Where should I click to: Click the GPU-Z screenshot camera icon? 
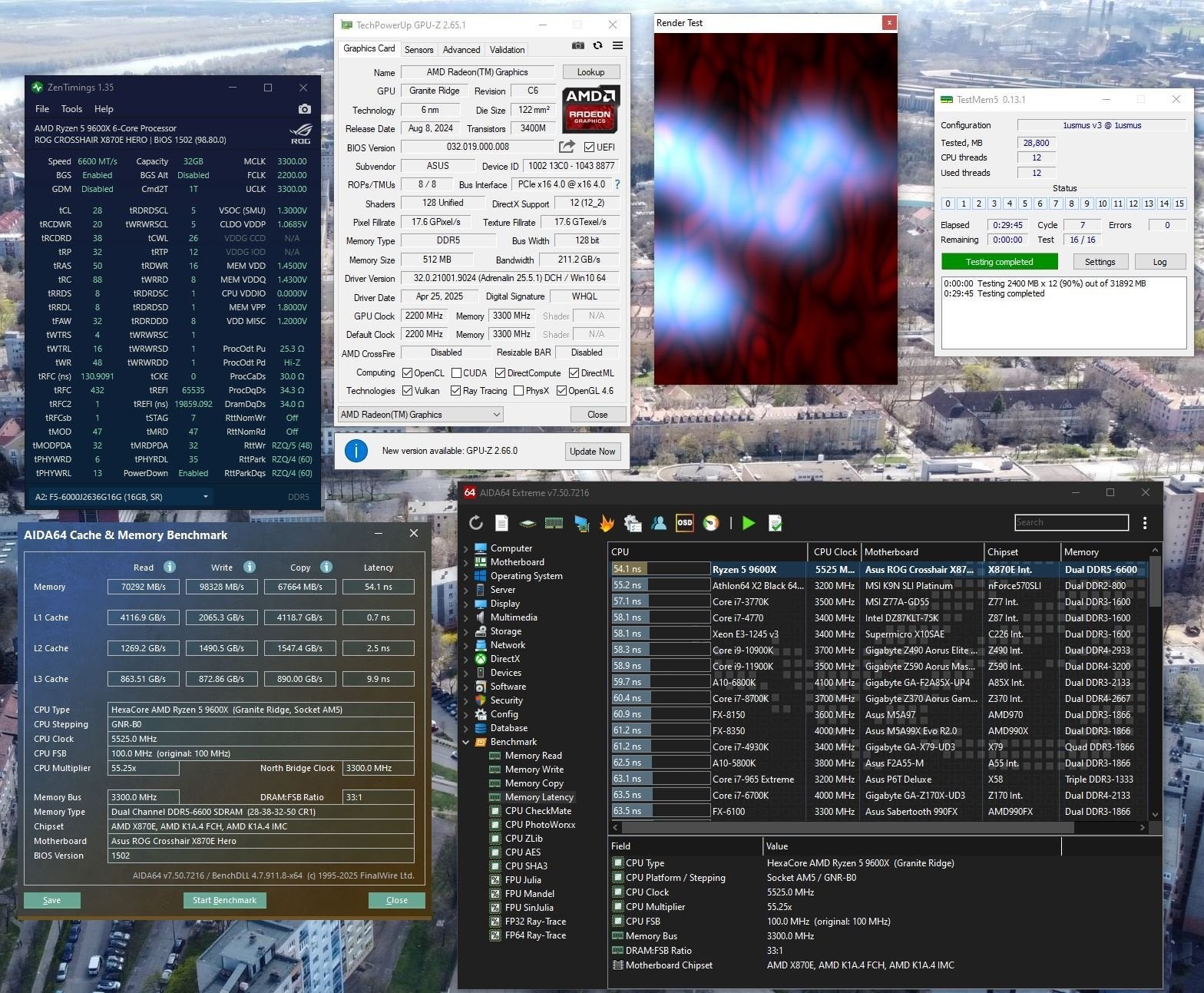click(x=578, y=46)
